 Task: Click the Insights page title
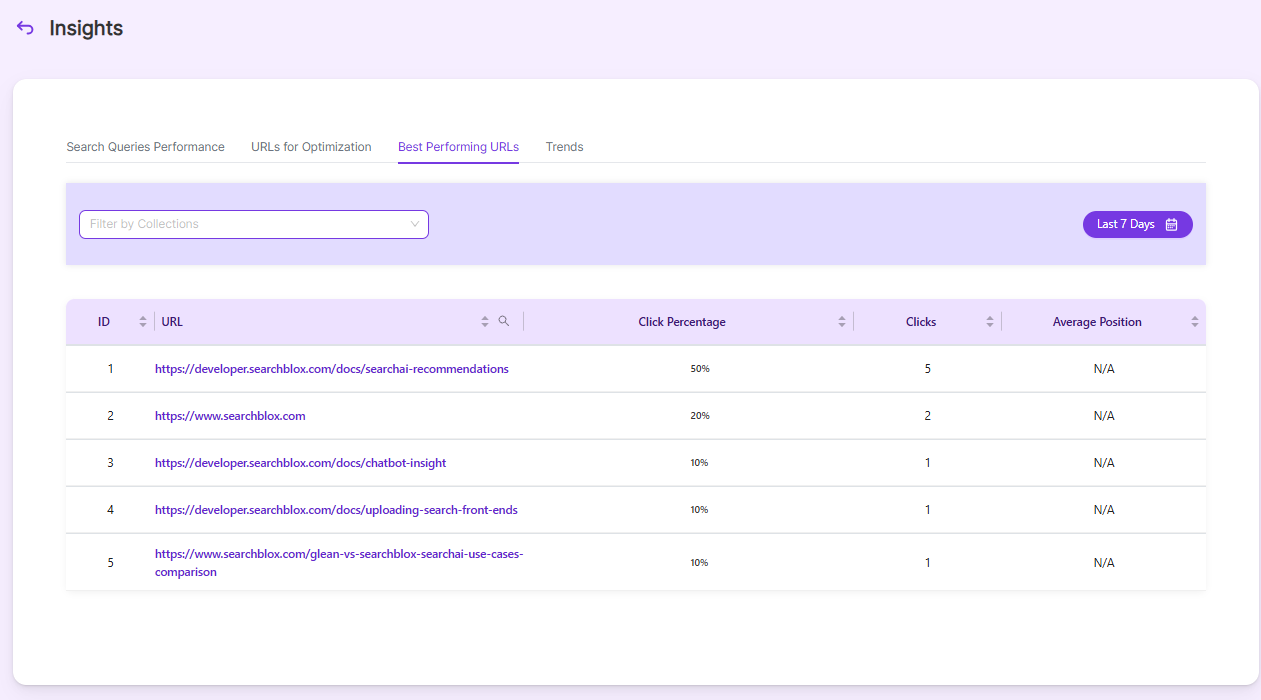point(86,28)
